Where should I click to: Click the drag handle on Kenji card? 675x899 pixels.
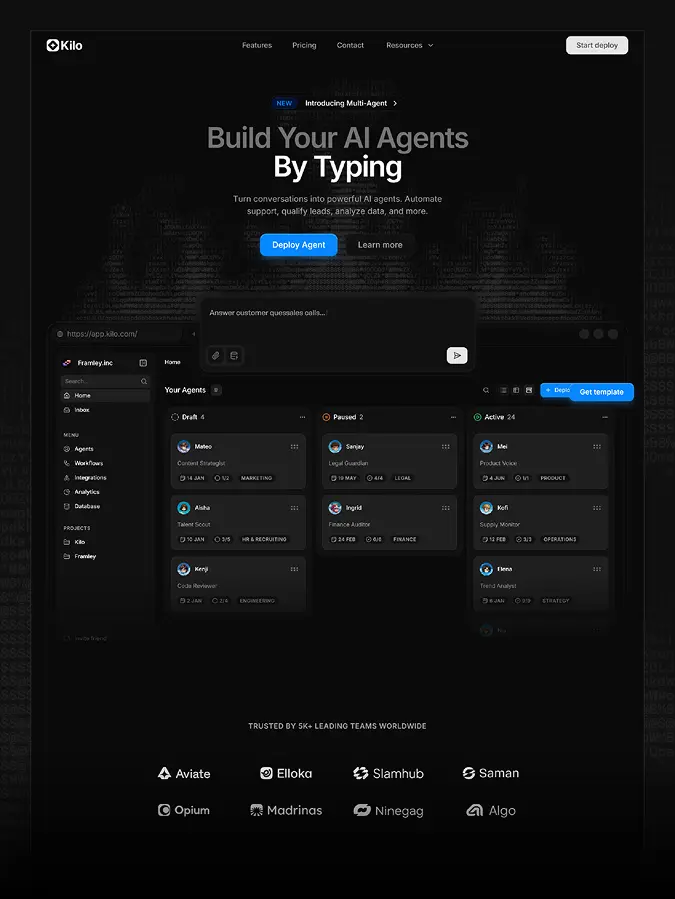(294, 569)
